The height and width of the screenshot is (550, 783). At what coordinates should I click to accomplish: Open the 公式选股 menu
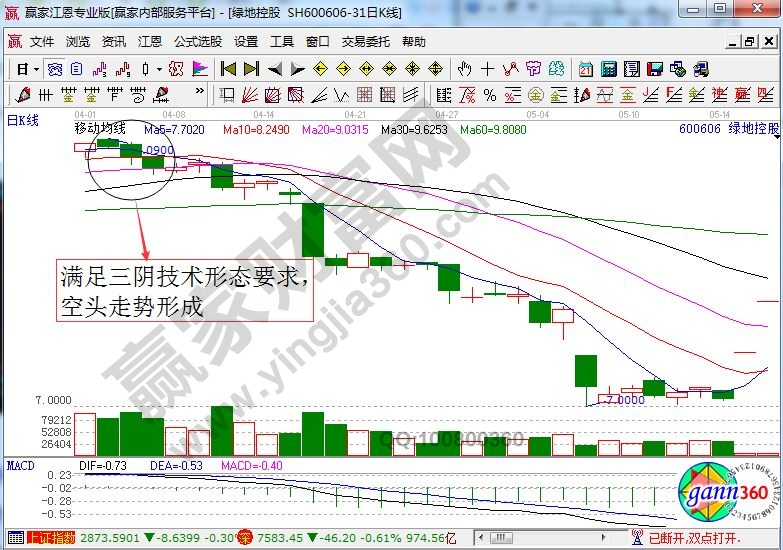(x=197, y=42)
